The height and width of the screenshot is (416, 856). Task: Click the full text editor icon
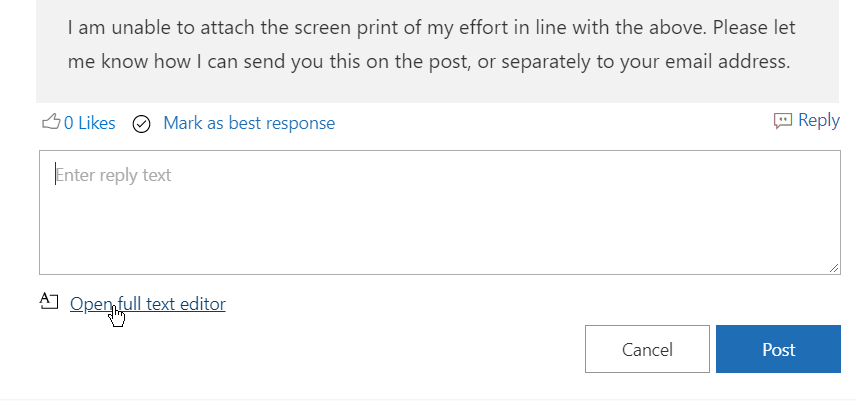click(x=49, y=301)
